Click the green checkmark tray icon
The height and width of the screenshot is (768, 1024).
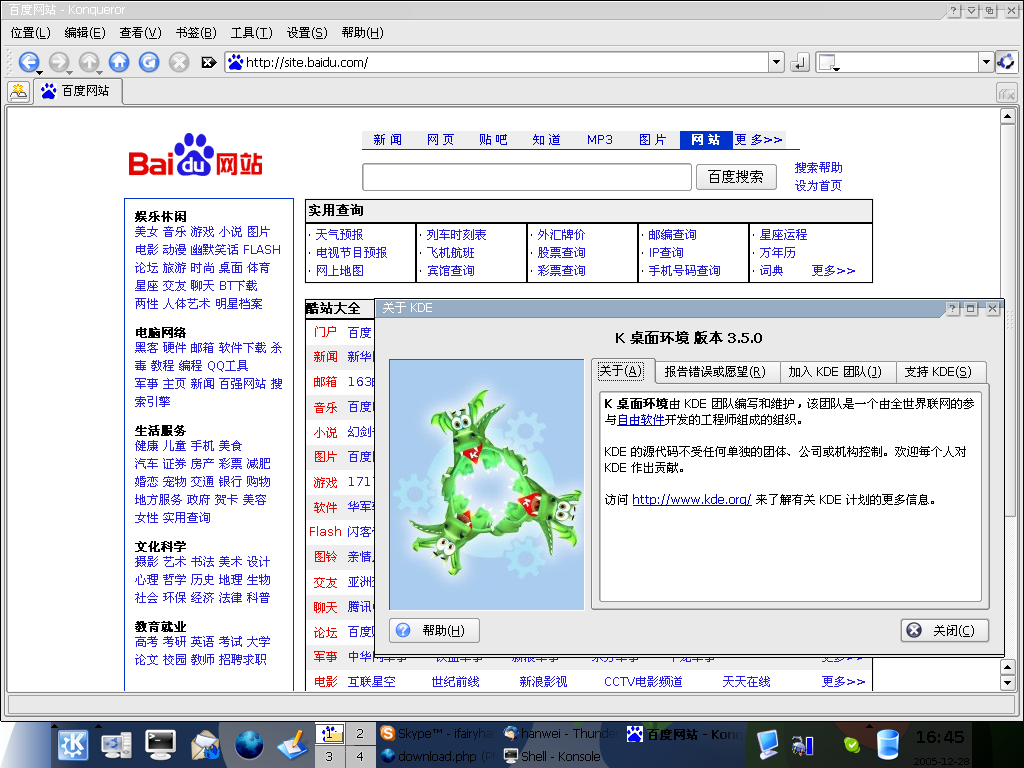pos(852,744)
